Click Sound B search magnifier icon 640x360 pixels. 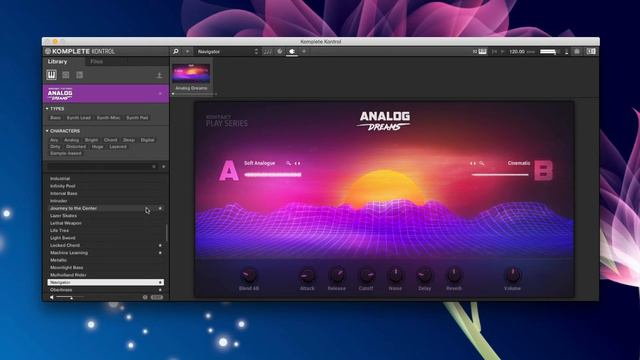pyautogui.click(x=482, y=163)
